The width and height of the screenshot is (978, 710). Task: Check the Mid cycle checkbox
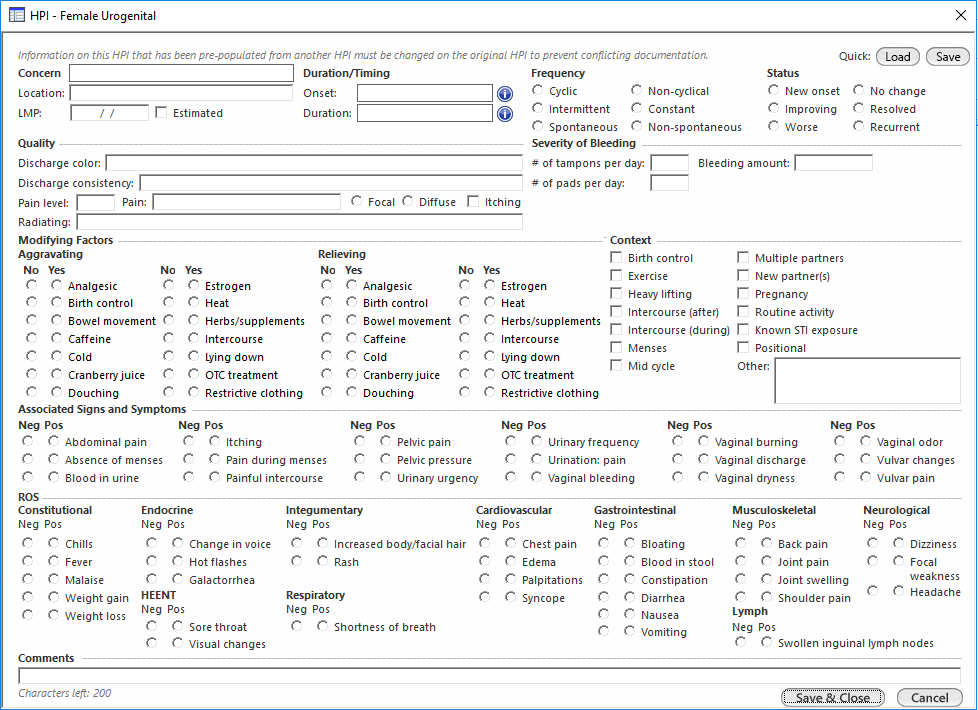(616, 366)
